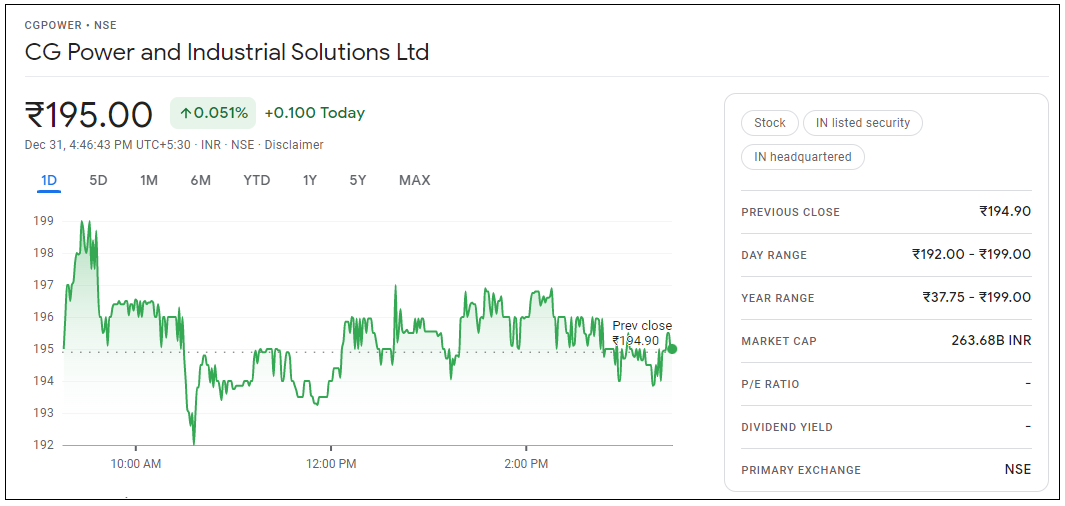Viewport: 1065px width, 506px height.
Task: Click the YEAR RANGE label
Action: point(778,298)
